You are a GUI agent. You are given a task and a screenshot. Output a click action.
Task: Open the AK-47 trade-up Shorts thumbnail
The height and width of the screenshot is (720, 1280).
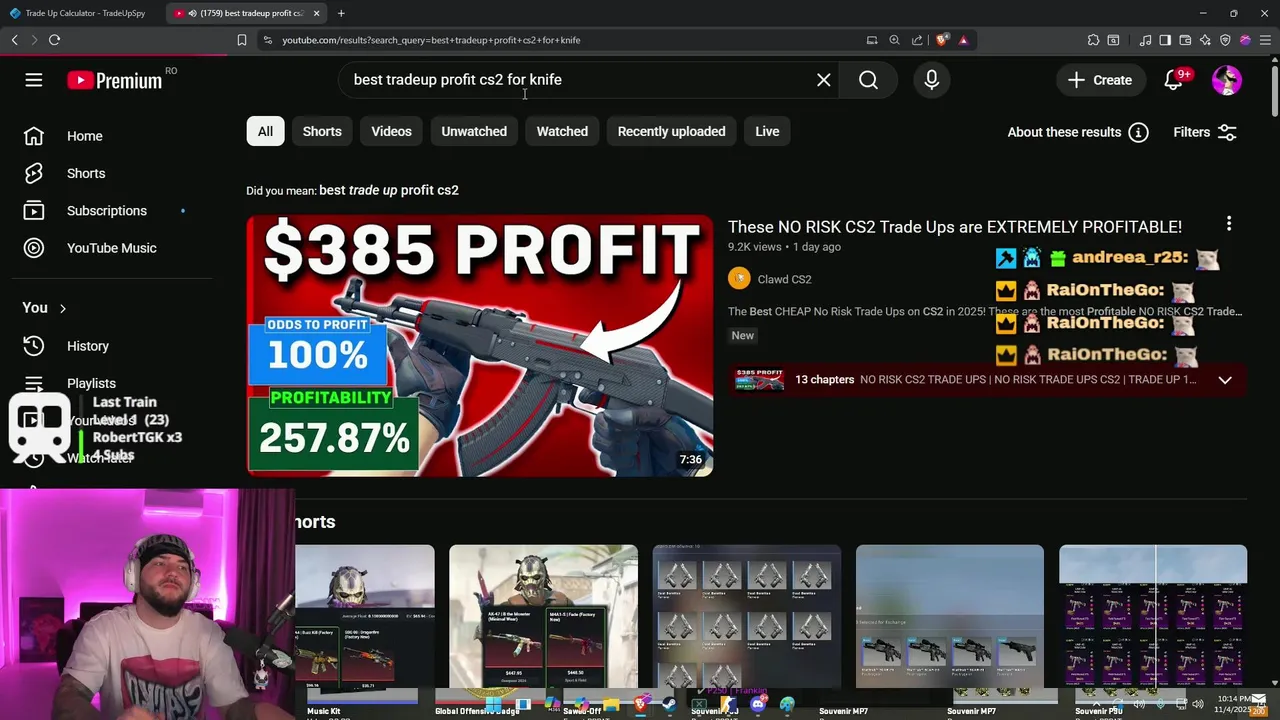click(x=543, y=616)
